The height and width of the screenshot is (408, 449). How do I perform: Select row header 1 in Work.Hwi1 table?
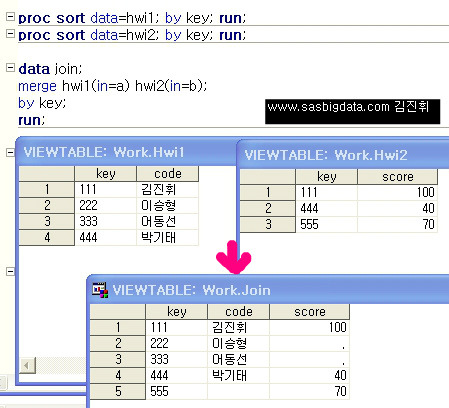[x=47, y=189]
